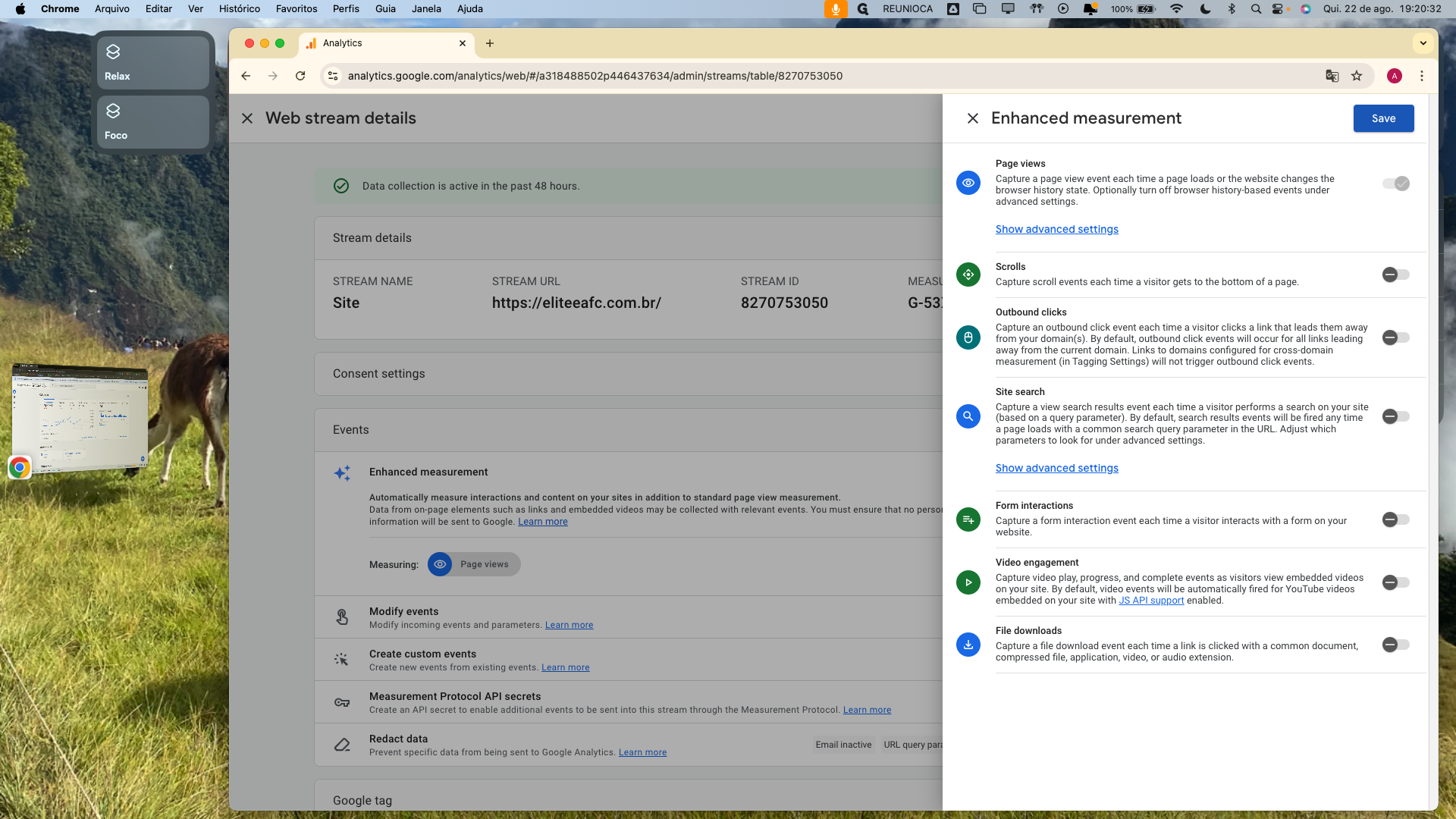The height and width of the screenshot is (819, 1456).
Task: Open the JS API support link
Action: [1151, 601]
